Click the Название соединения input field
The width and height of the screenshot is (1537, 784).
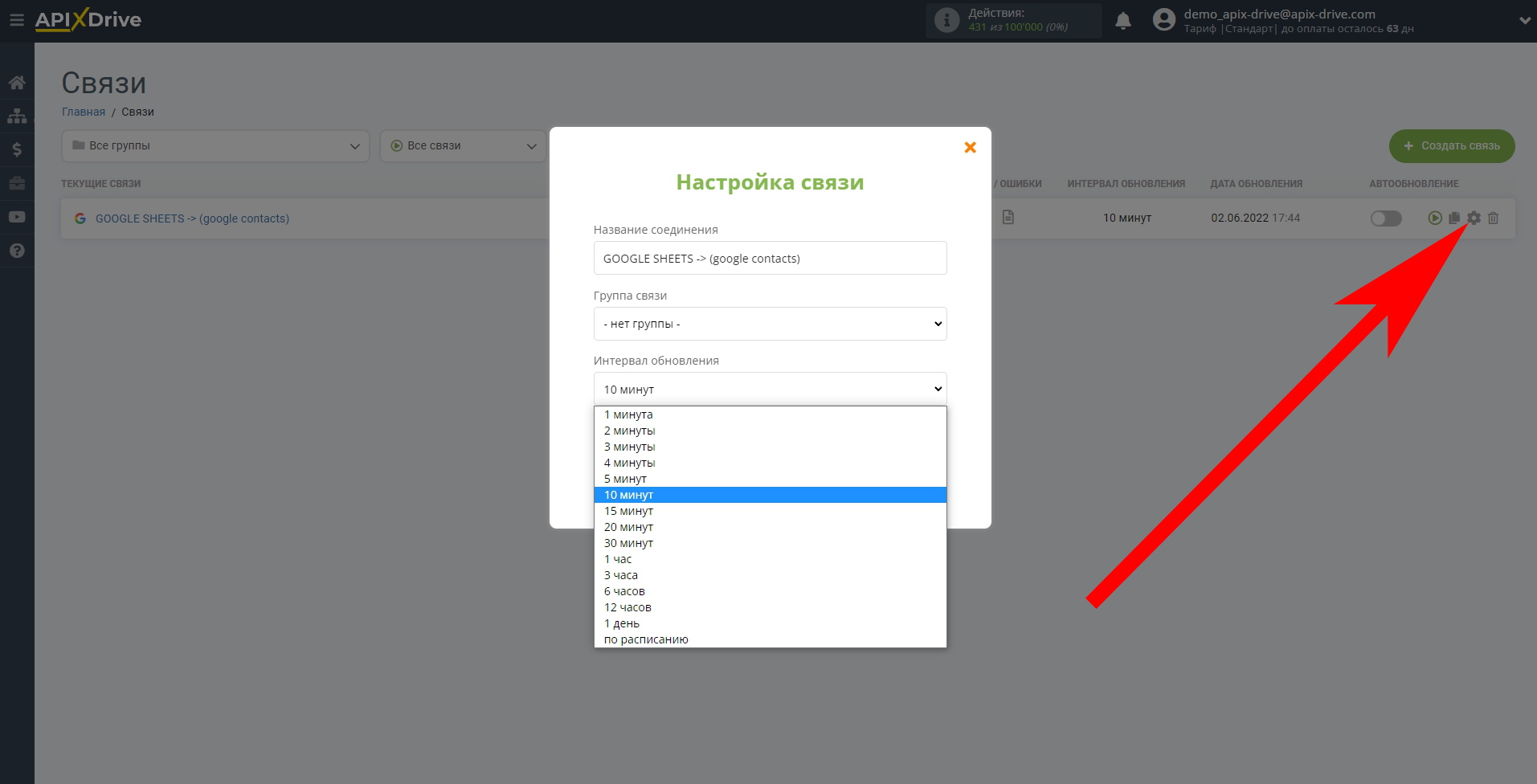[770, 258]
